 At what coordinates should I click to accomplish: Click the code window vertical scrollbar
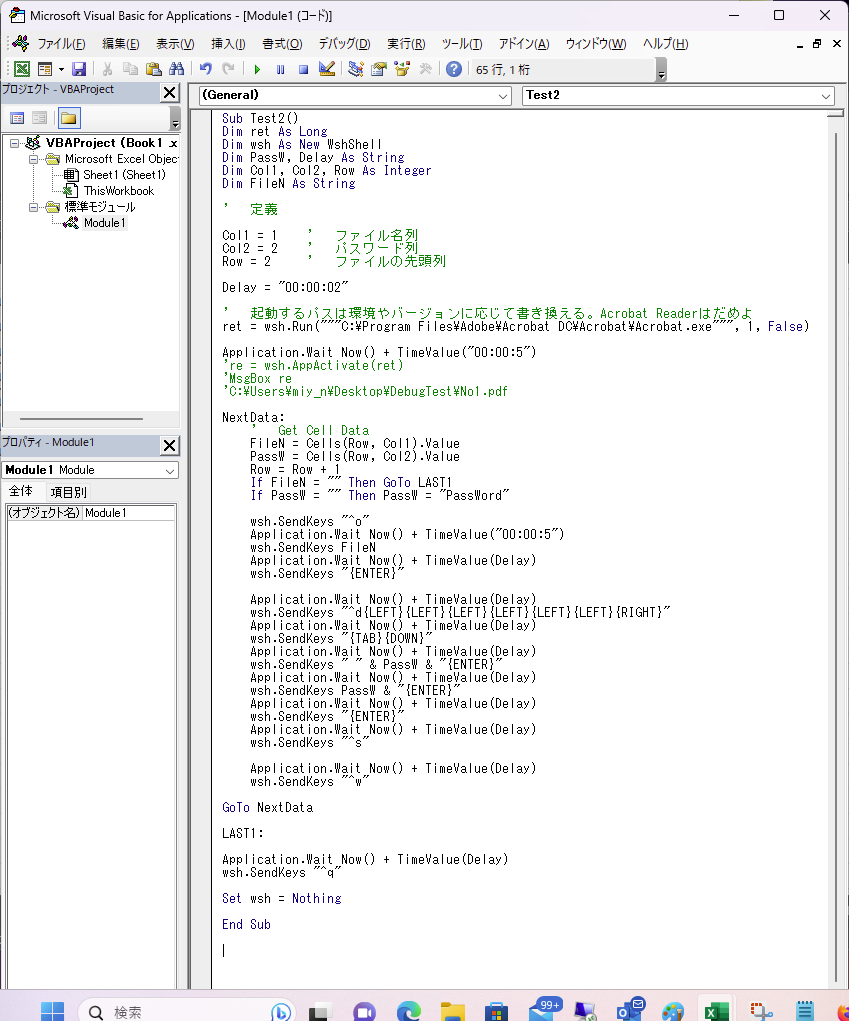coord(835,557)
